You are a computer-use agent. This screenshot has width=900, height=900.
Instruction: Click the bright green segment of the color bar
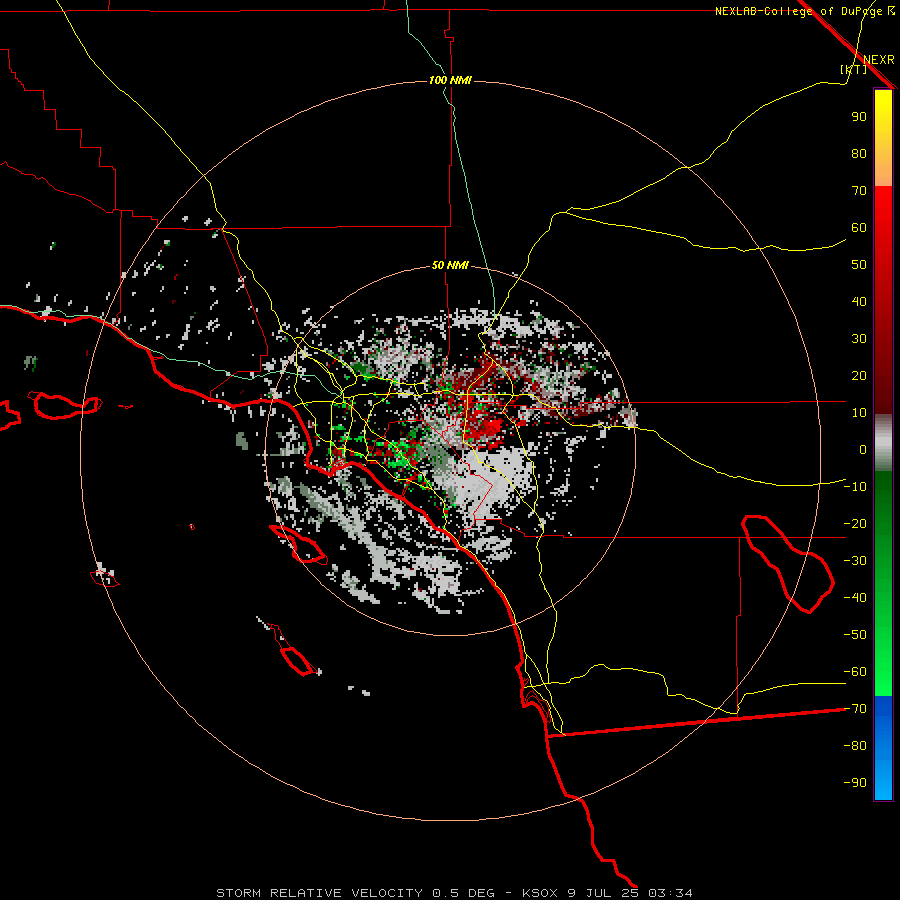[x=883, y=660]
